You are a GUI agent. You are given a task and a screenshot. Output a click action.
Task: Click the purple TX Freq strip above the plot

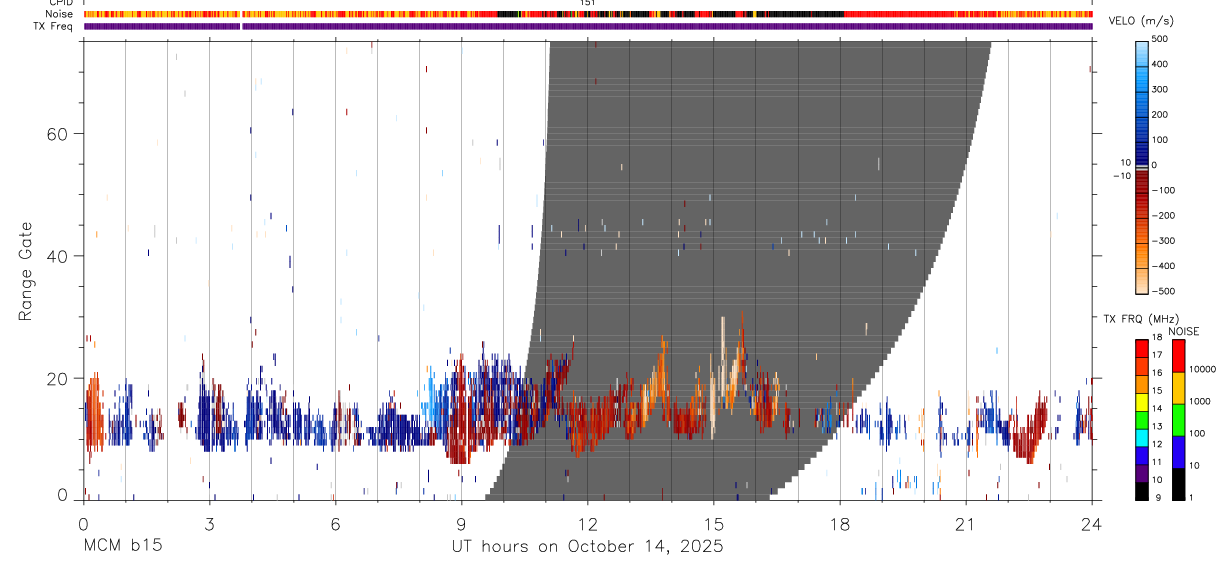pos(588,26)
